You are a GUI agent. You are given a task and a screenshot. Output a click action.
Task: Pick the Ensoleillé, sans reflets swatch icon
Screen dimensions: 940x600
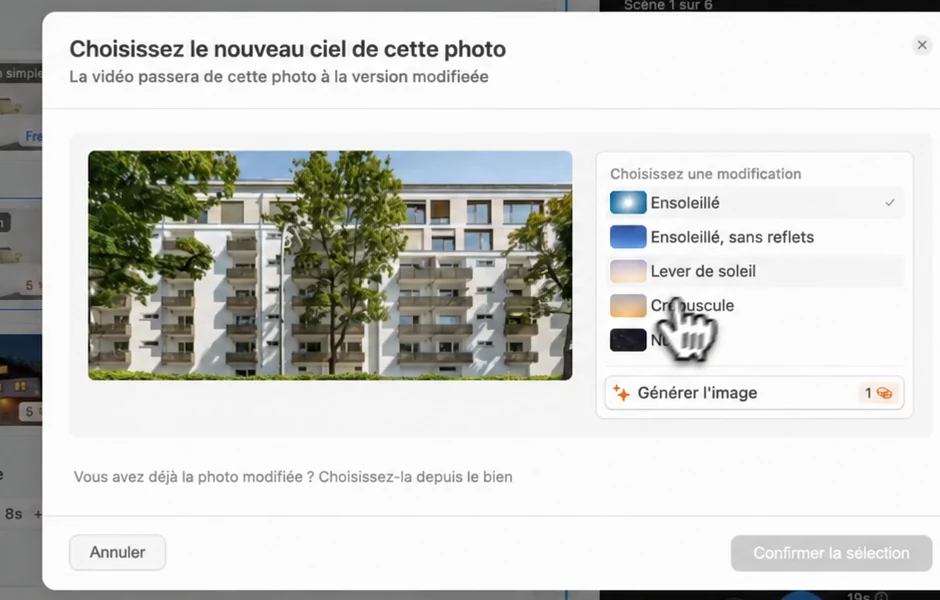[628, 237]
